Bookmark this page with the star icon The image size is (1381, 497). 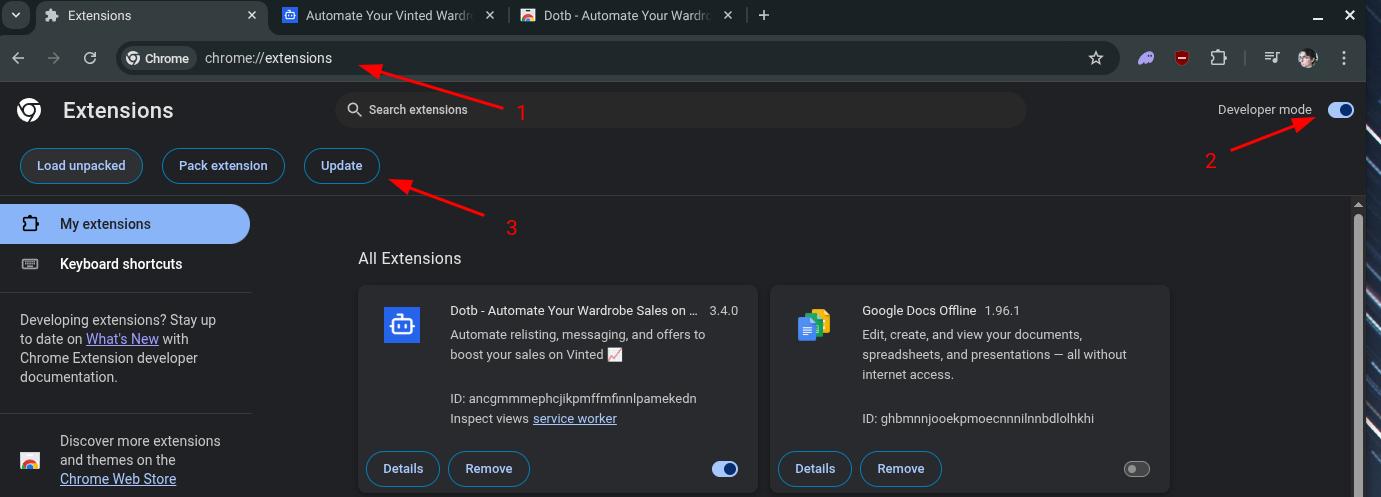(1096, 58)
